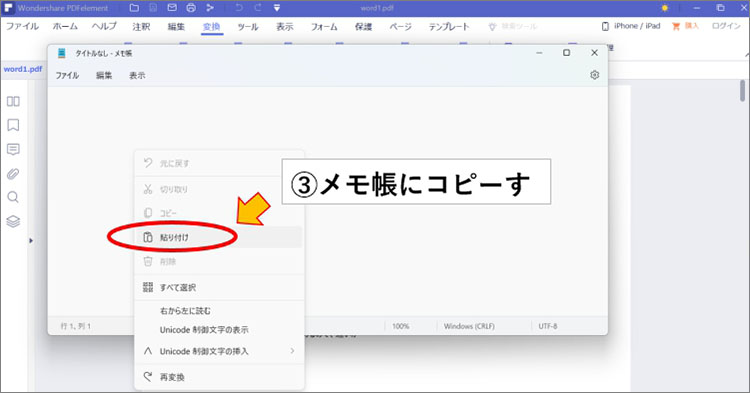Choose コピー in context menu
This screenshot has width=750, height=393.
tap(219, 213)
